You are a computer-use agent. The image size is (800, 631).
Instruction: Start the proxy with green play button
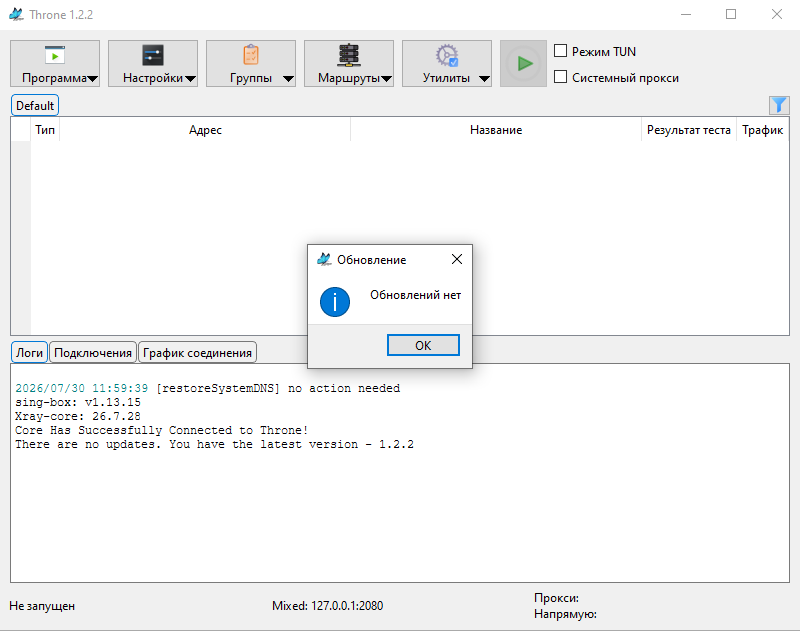(523, 64)
